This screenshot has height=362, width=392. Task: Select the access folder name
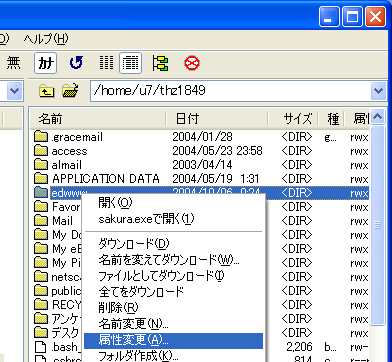pos(69,151)
